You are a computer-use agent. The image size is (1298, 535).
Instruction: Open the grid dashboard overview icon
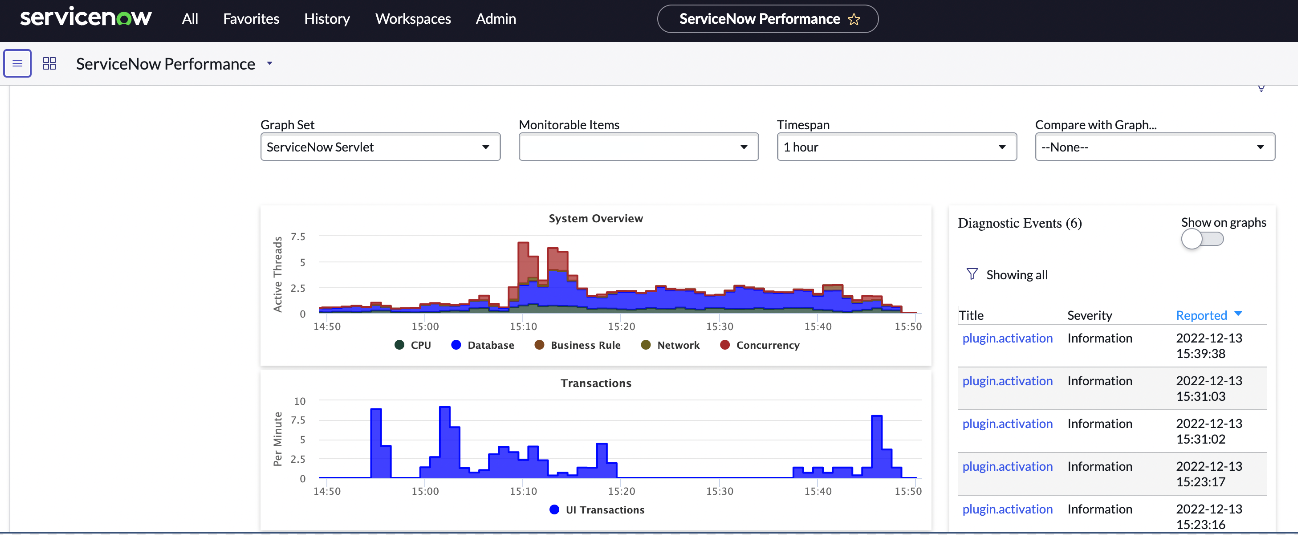pos(49,63)
